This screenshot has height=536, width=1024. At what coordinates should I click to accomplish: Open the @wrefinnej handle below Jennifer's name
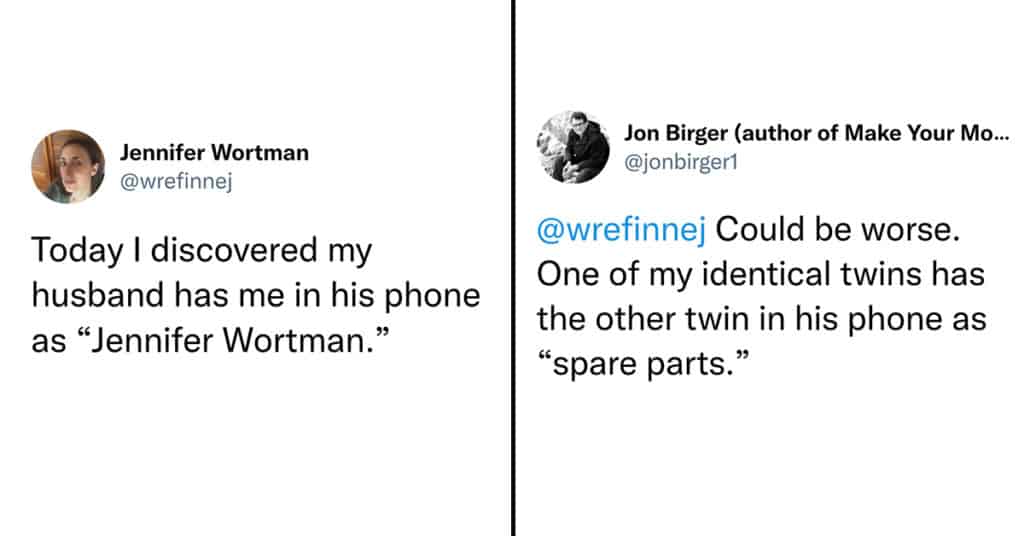coord(176,180)
